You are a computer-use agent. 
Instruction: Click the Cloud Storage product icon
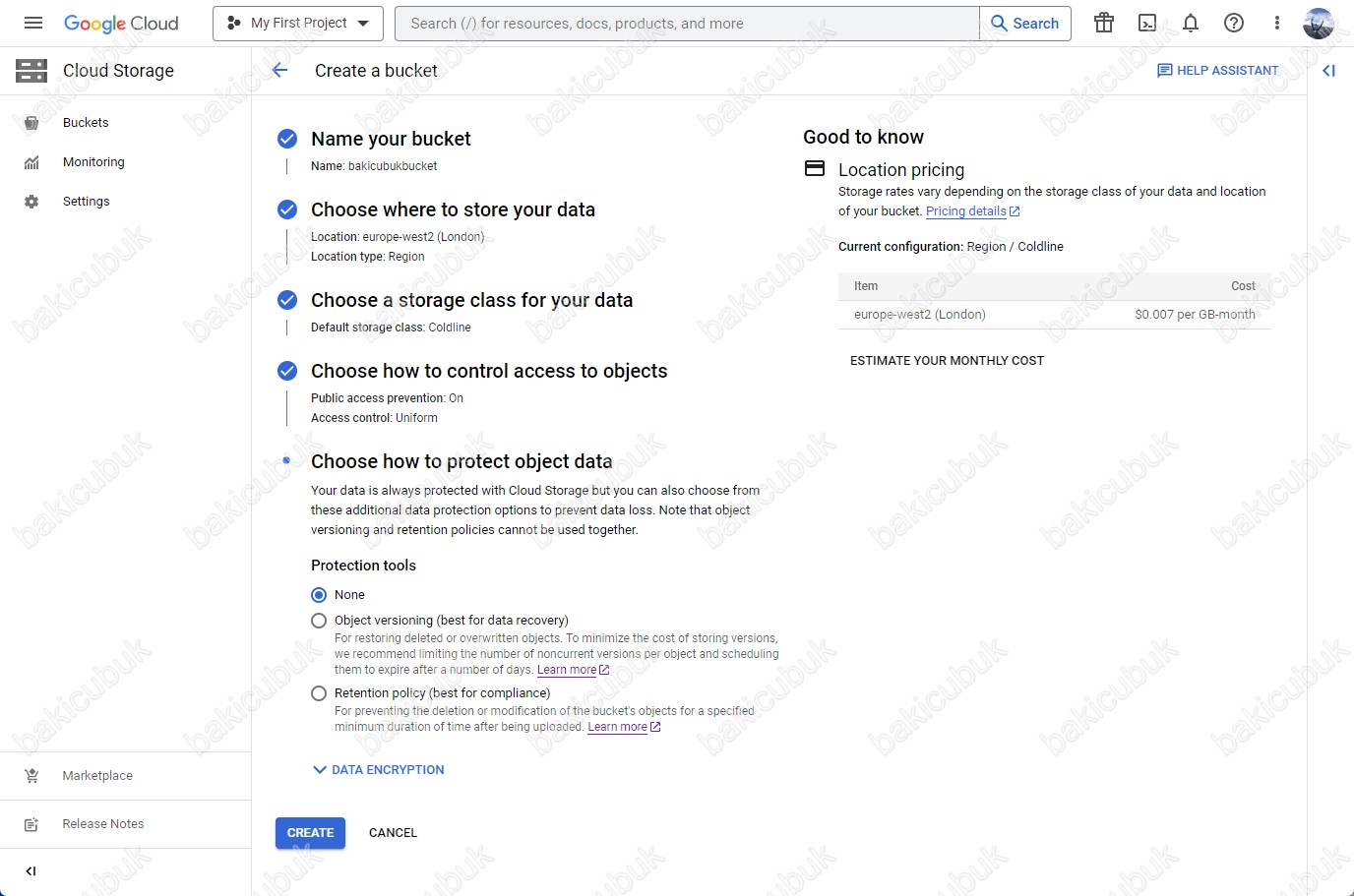click(x=31, y=70)
